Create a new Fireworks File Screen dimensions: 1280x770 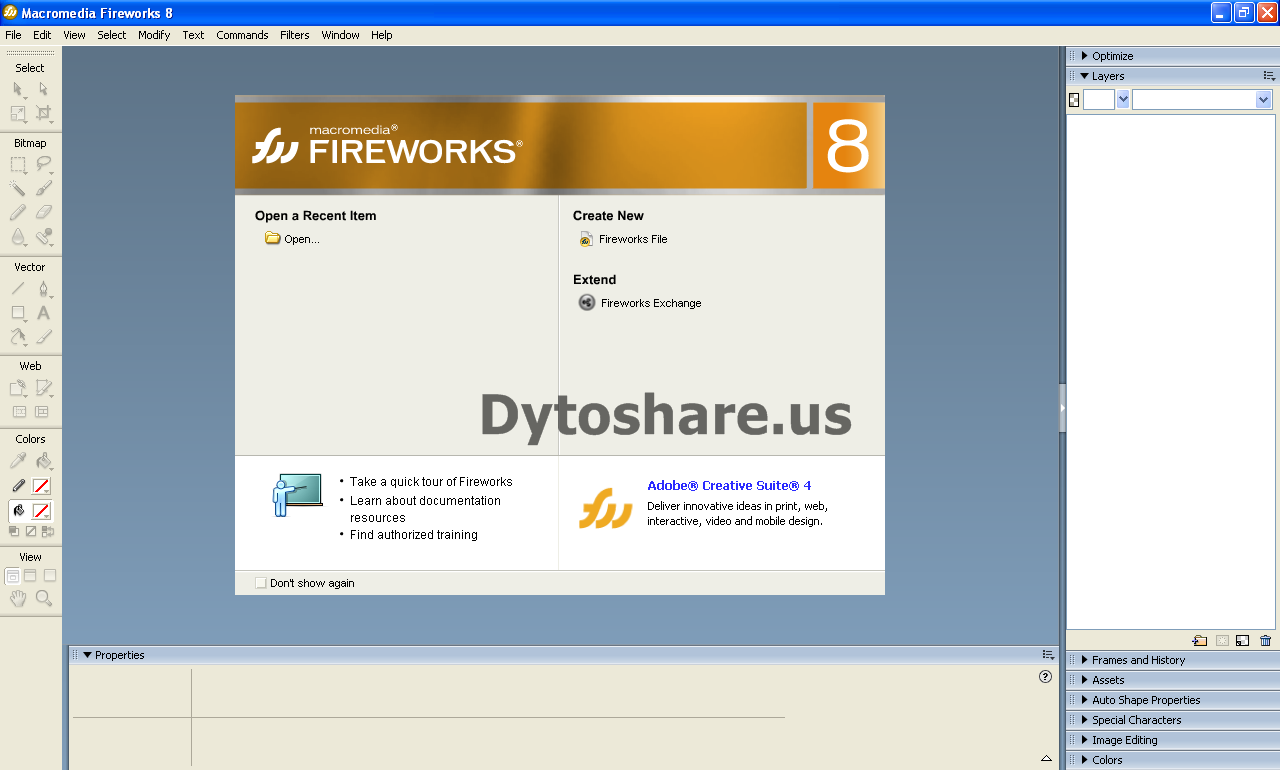pos(631,239)
